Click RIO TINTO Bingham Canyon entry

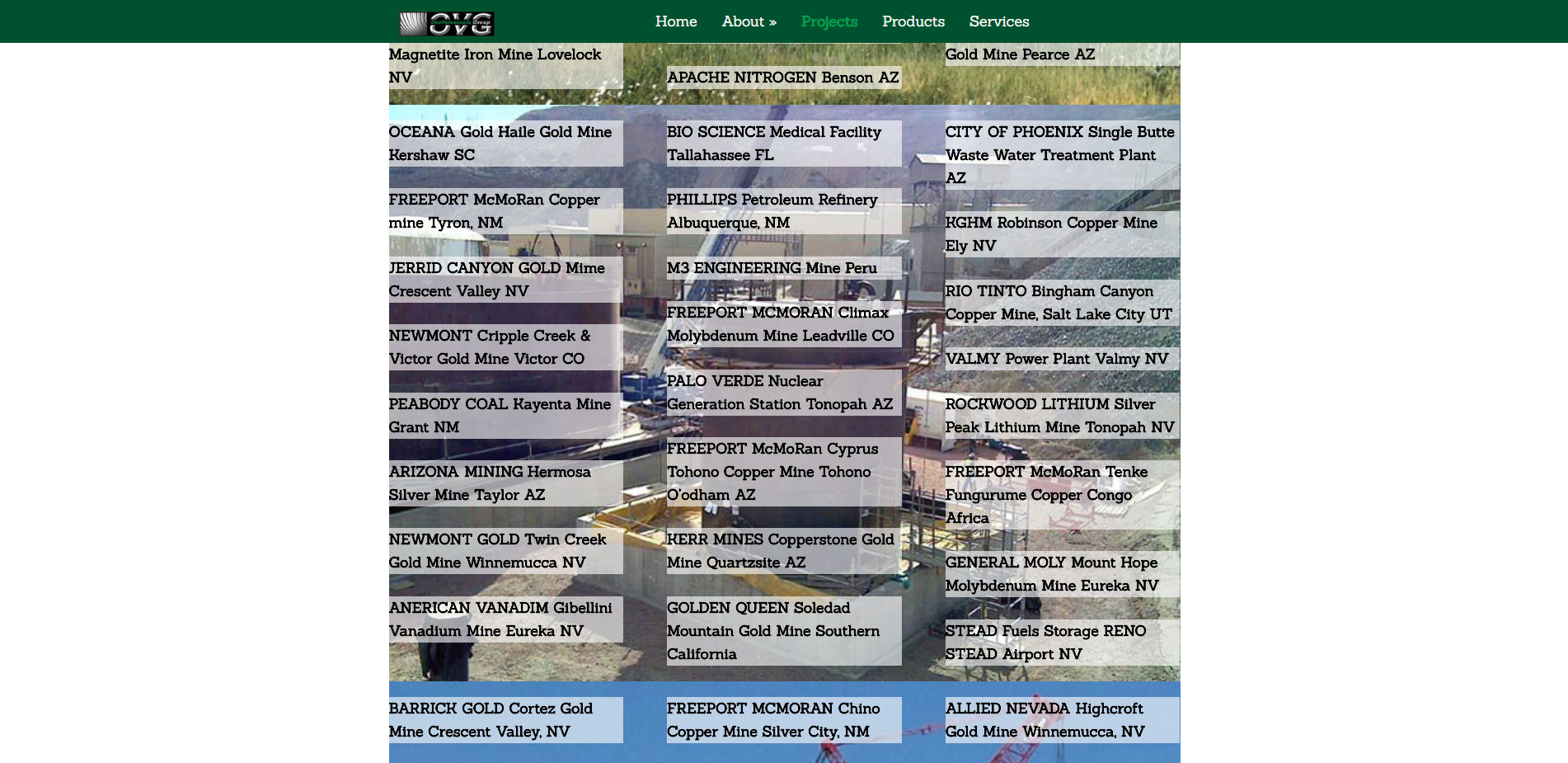click(x=1063, y=303)
